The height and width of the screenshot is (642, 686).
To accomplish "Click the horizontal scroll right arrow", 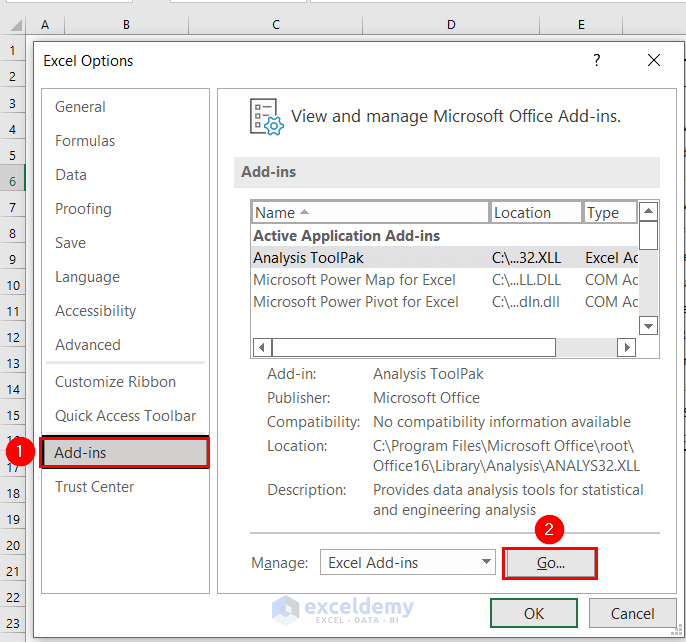I will (x=626, y=347).
